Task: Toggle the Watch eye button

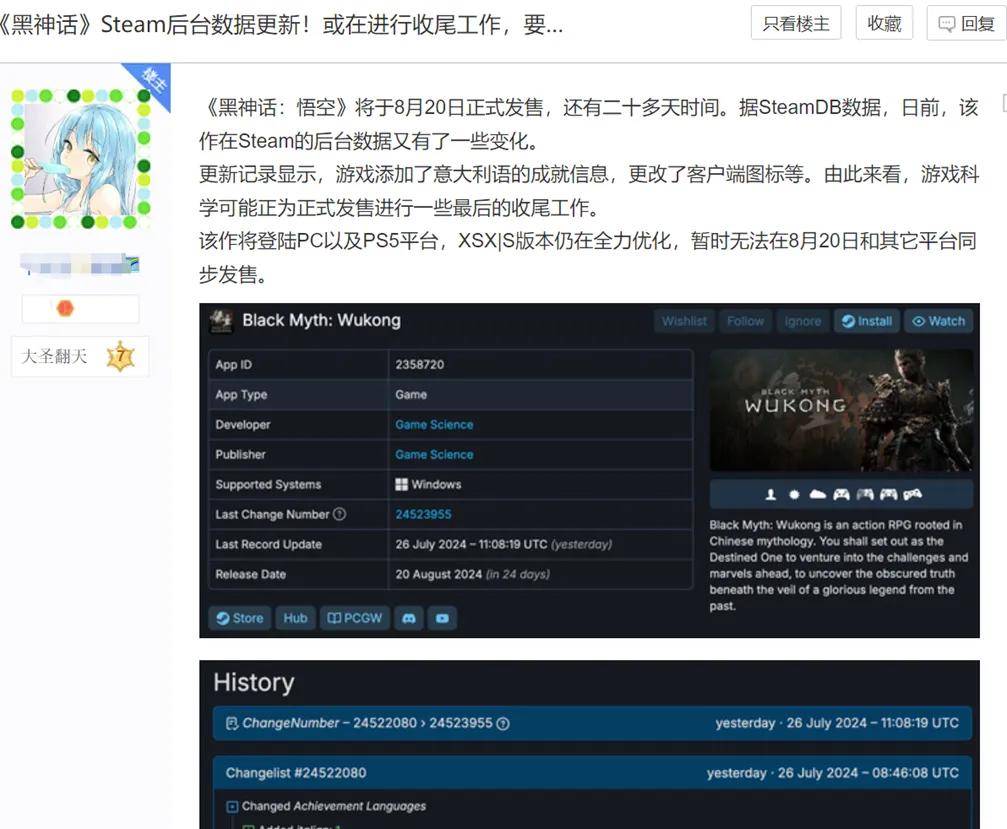Action: pyautogui.click(x=939, y=321)
